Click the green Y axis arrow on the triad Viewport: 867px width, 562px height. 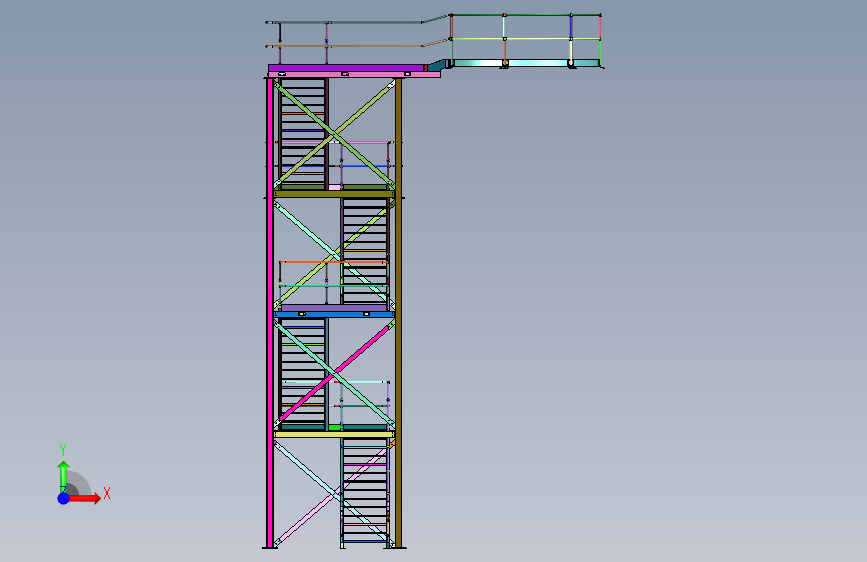pyautogui.click(x=63, y=476)
